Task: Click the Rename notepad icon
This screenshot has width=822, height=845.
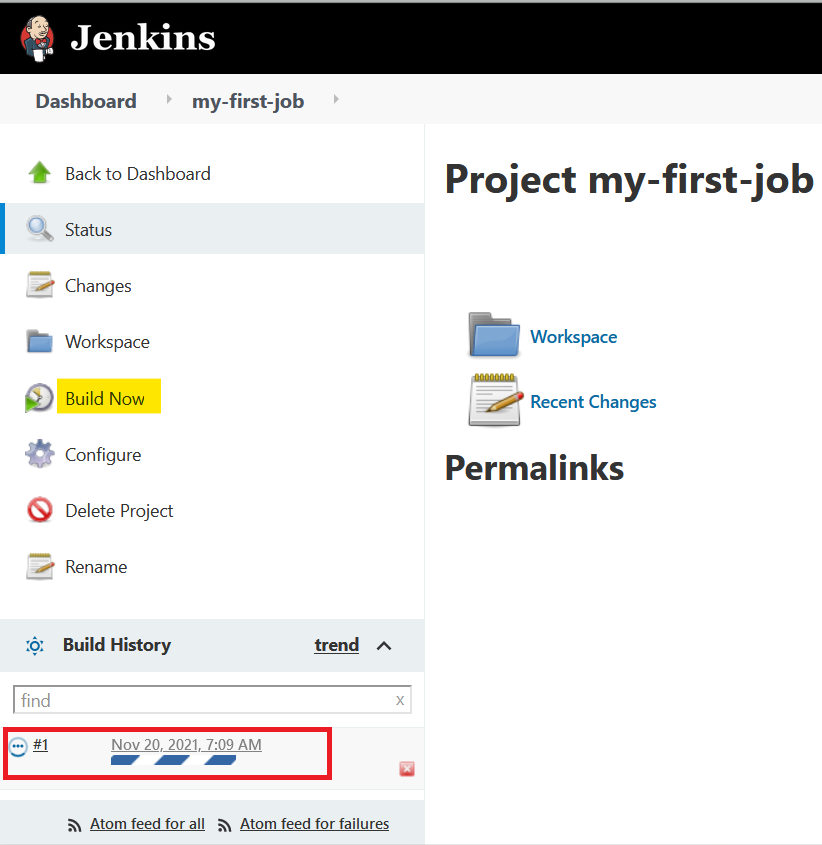Action: tap(40, 566)
